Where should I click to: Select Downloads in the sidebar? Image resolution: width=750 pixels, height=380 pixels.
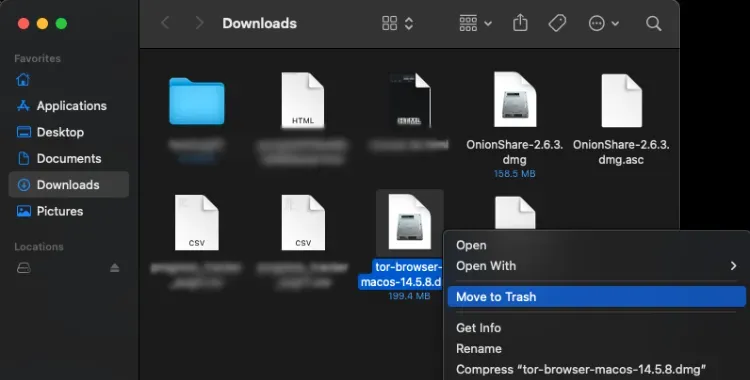point(68,185)
